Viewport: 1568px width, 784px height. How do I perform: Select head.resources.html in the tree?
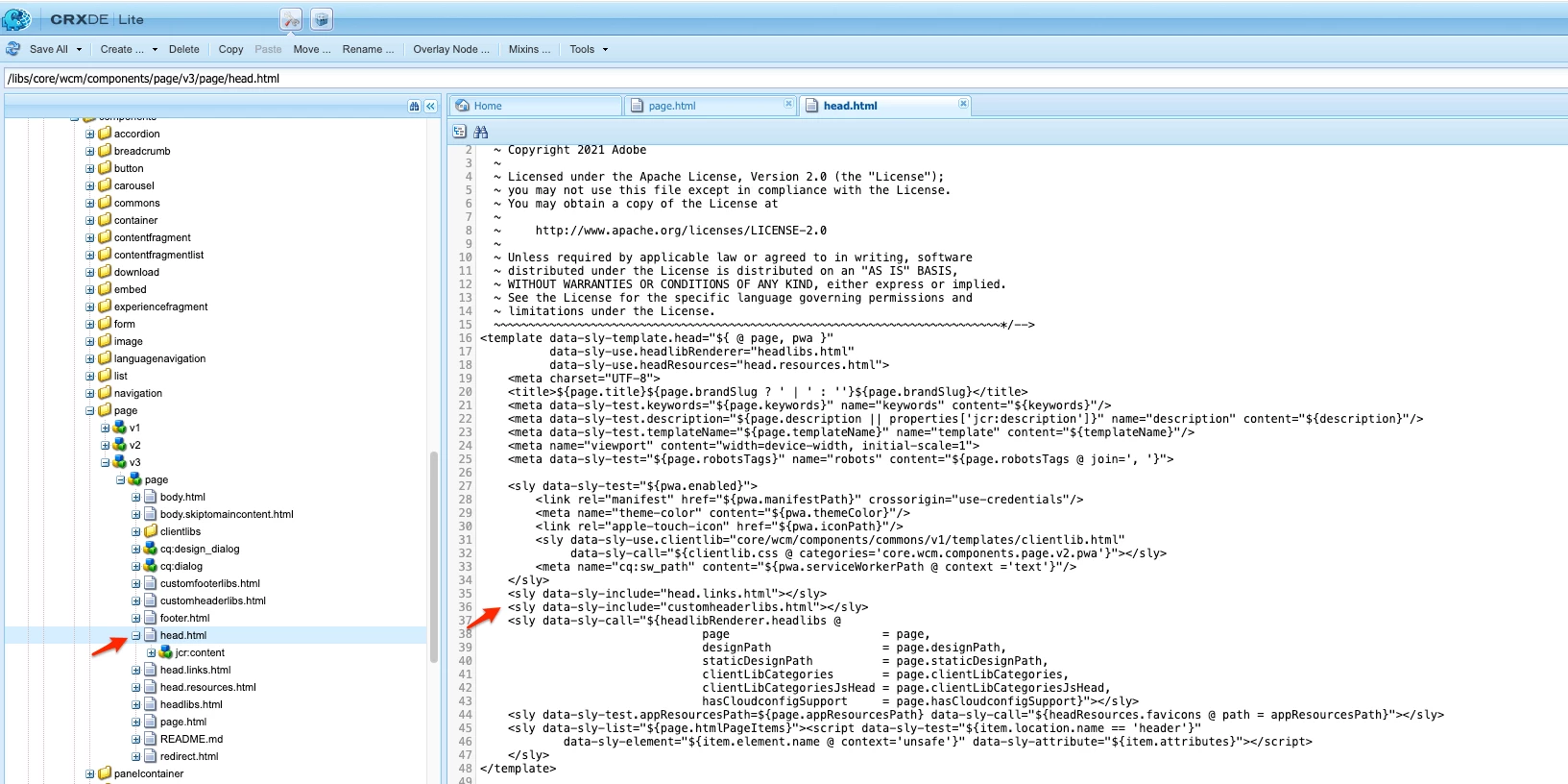click(x=208, y=687)
